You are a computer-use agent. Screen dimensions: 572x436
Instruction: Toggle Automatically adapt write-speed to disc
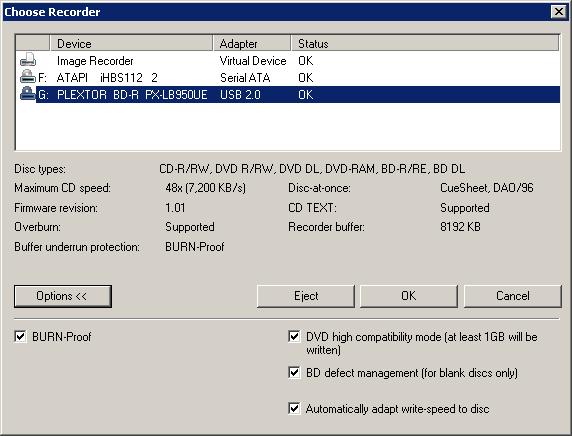pyautogui.click(x=294, y=408)
